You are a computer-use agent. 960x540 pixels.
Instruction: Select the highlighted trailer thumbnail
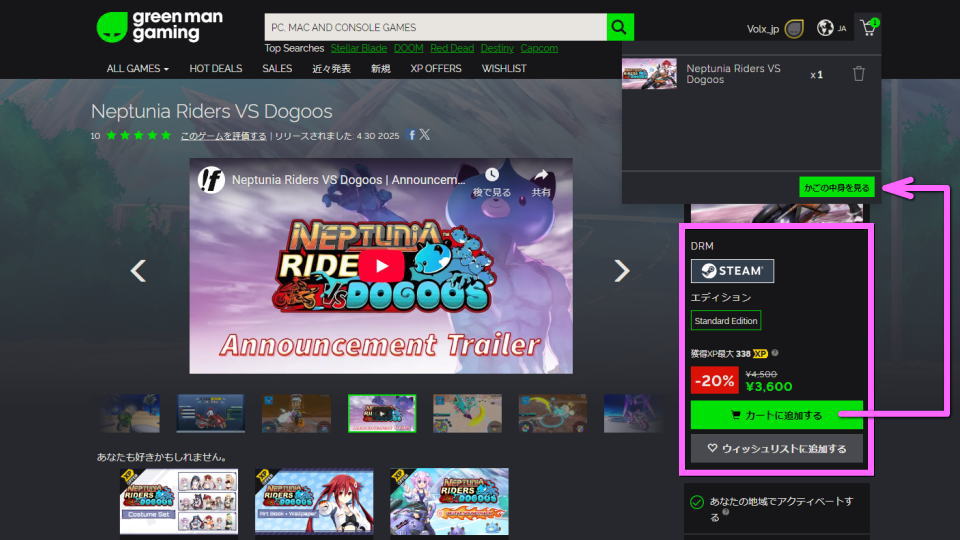381,413
